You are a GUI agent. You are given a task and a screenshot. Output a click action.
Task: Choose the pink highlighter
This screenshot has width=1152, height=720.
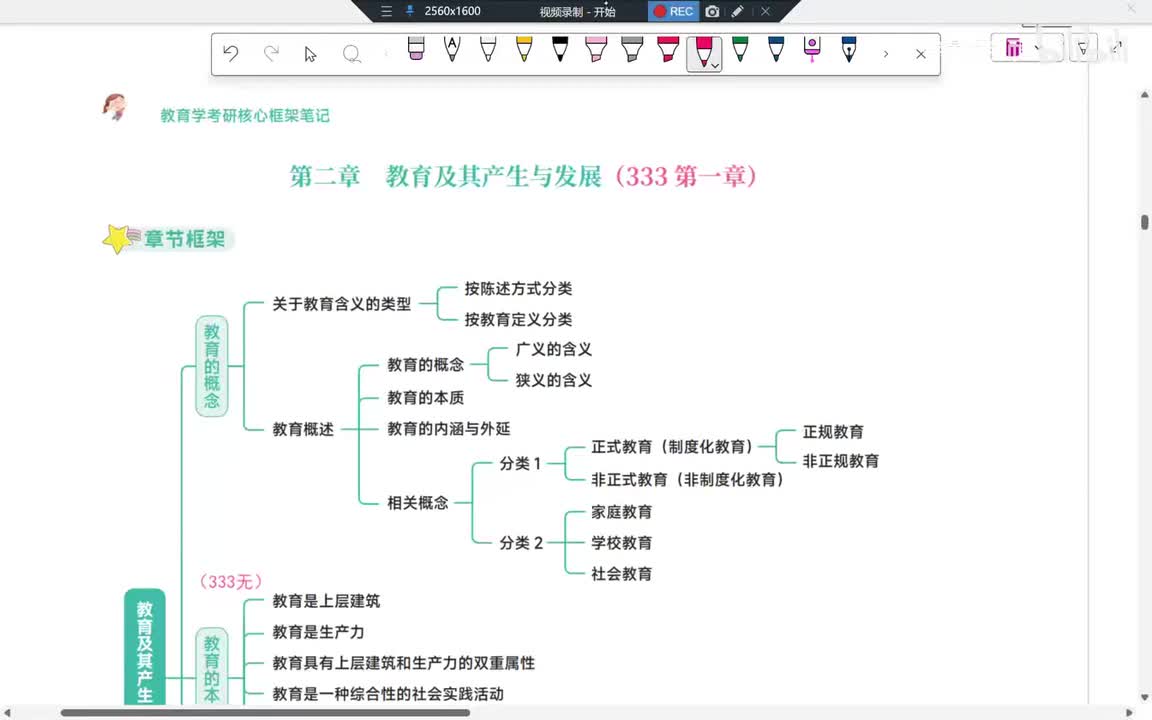pos(596,49)
